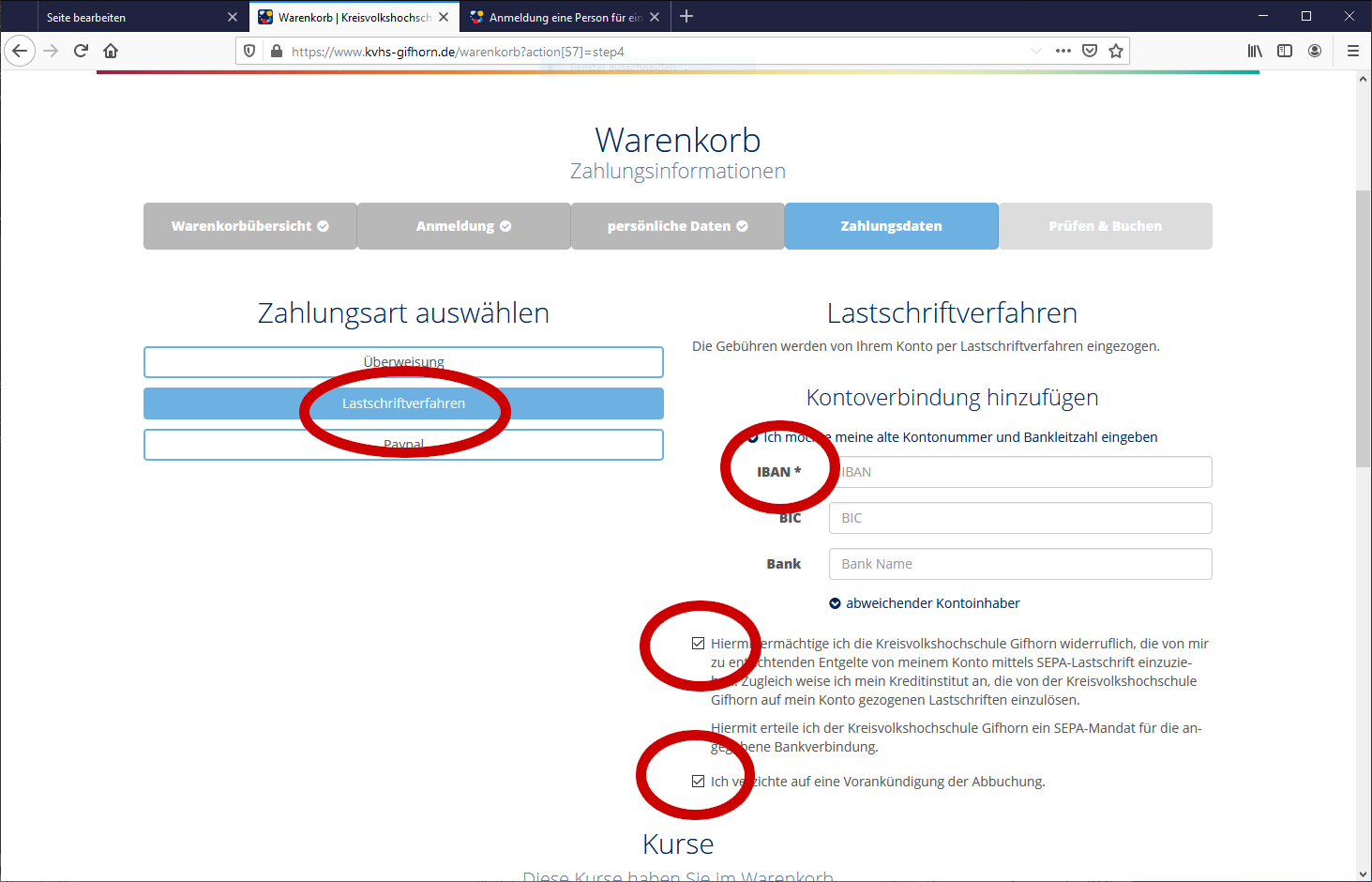This screenshot has width=1372, height=882.
Task: Toggle the SEPA mandate authorization checkbox
Action: point(698,644)
